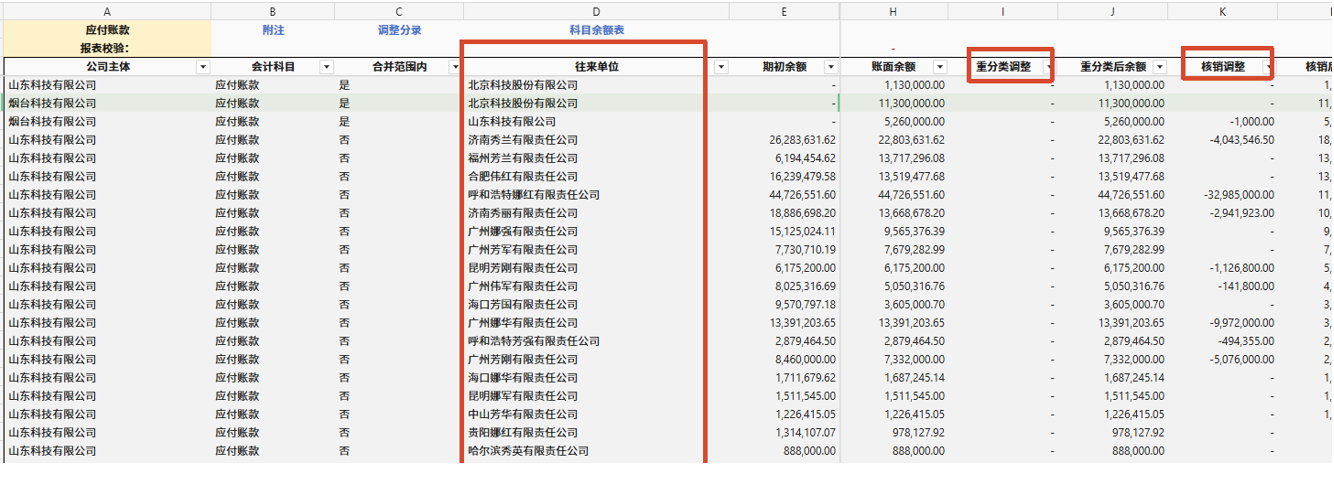The image size is (1334, 493).
Task: Open the 期初余额 filter dropdown
Action: (830, 67)
